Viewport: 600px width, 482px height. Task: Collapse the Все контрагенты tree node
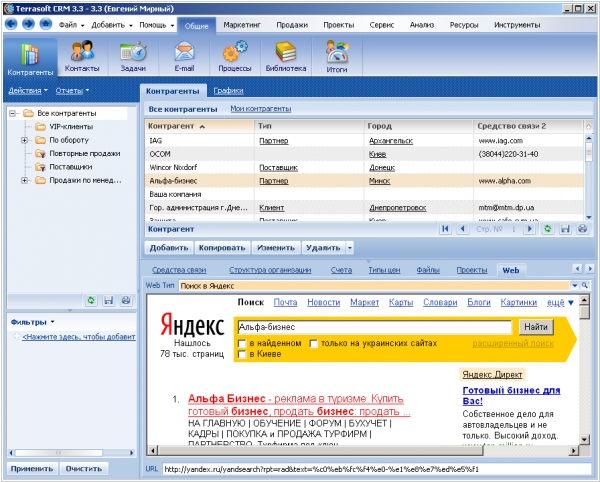[13, 113]
